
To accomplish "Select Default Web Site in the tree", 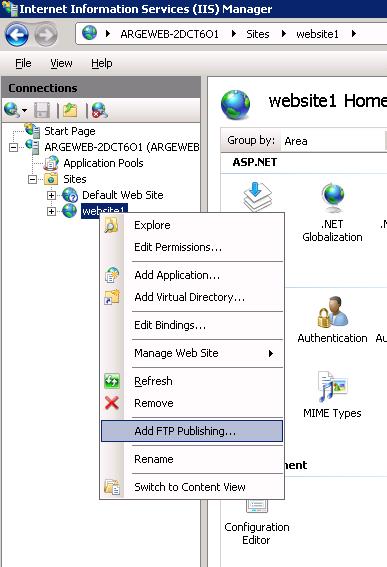I will [x=123, y=195].
